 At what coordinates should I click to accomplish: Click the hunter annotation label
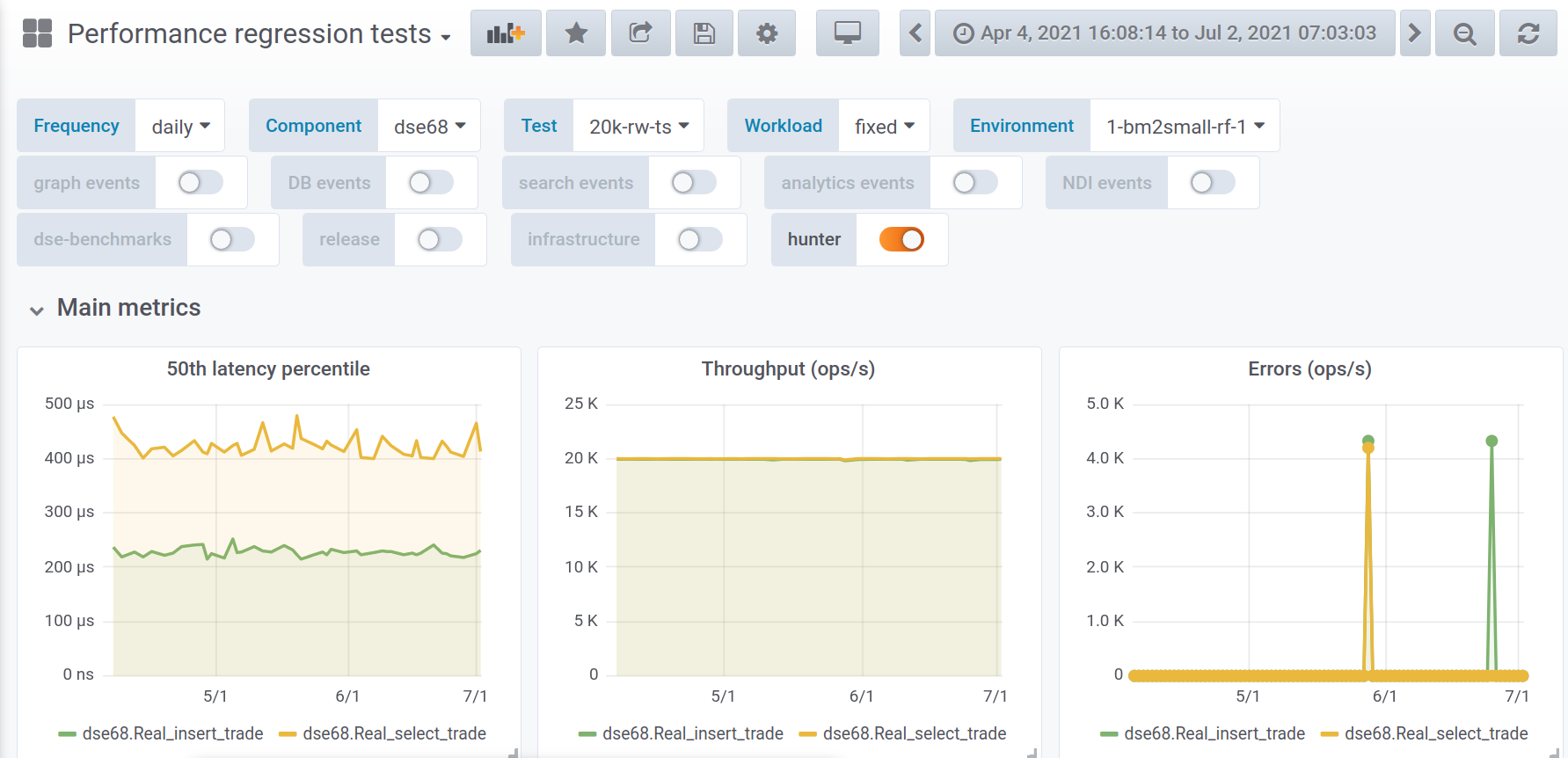tap(814, 239)
